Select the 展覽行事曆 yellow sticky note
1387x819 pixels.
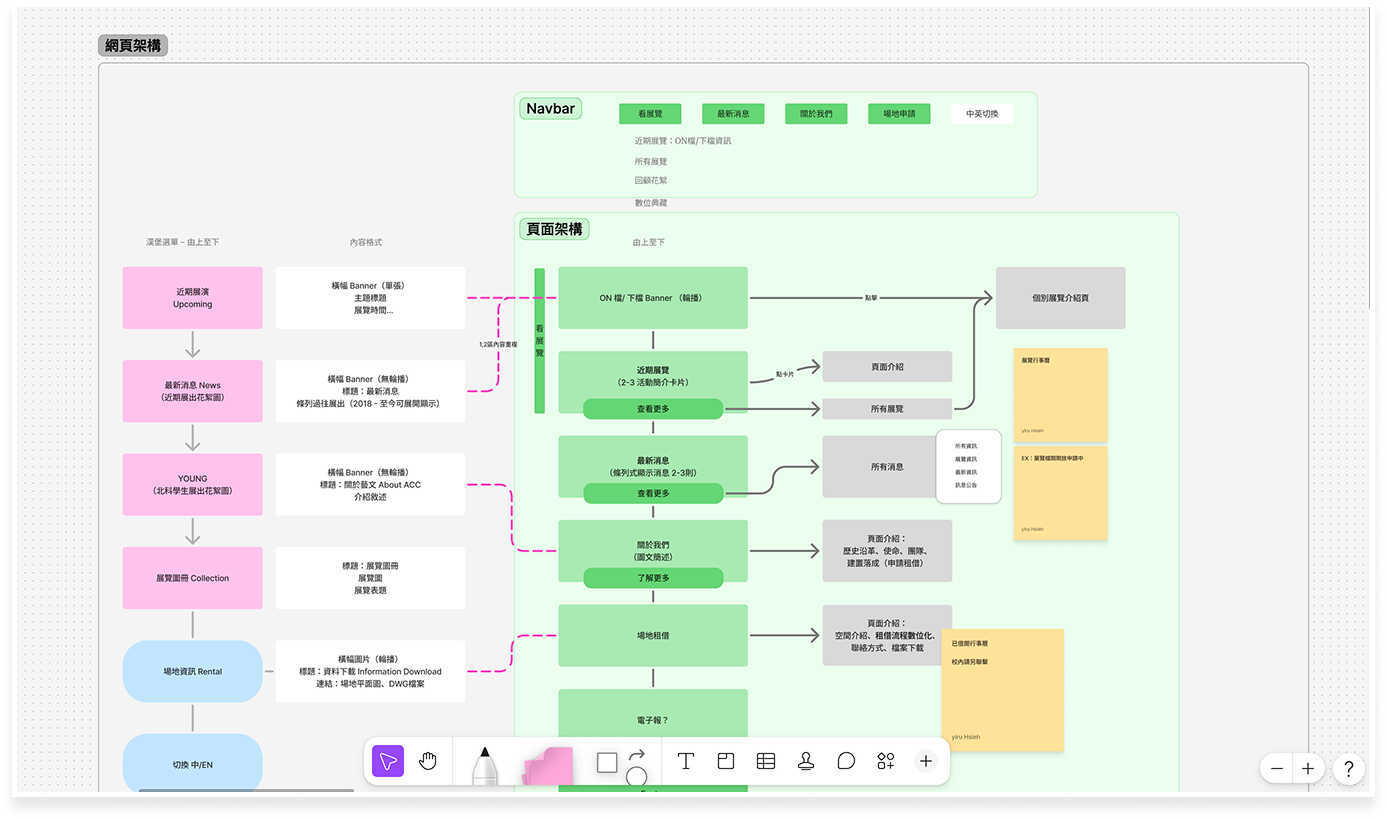[1061, 395]
